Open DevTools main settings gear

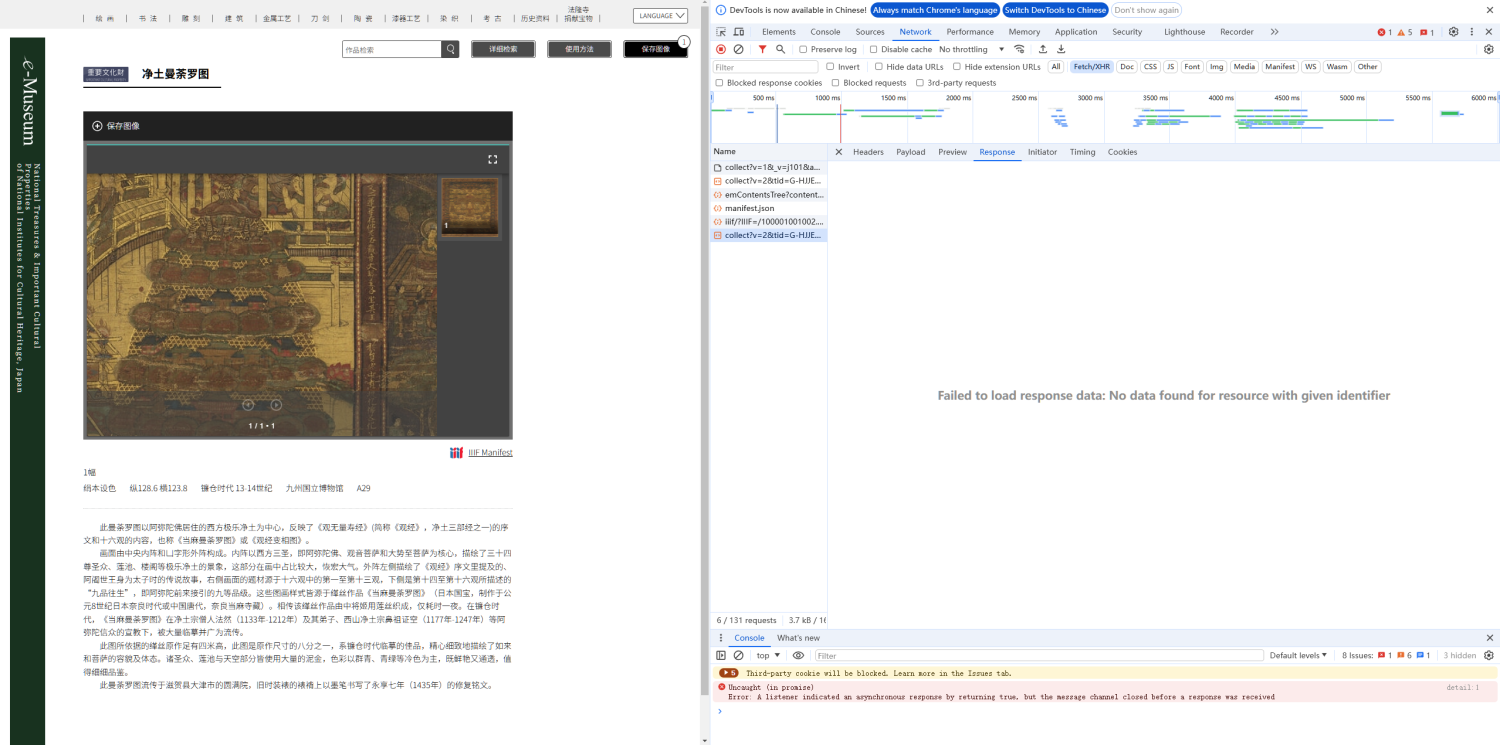[1454, 32]
